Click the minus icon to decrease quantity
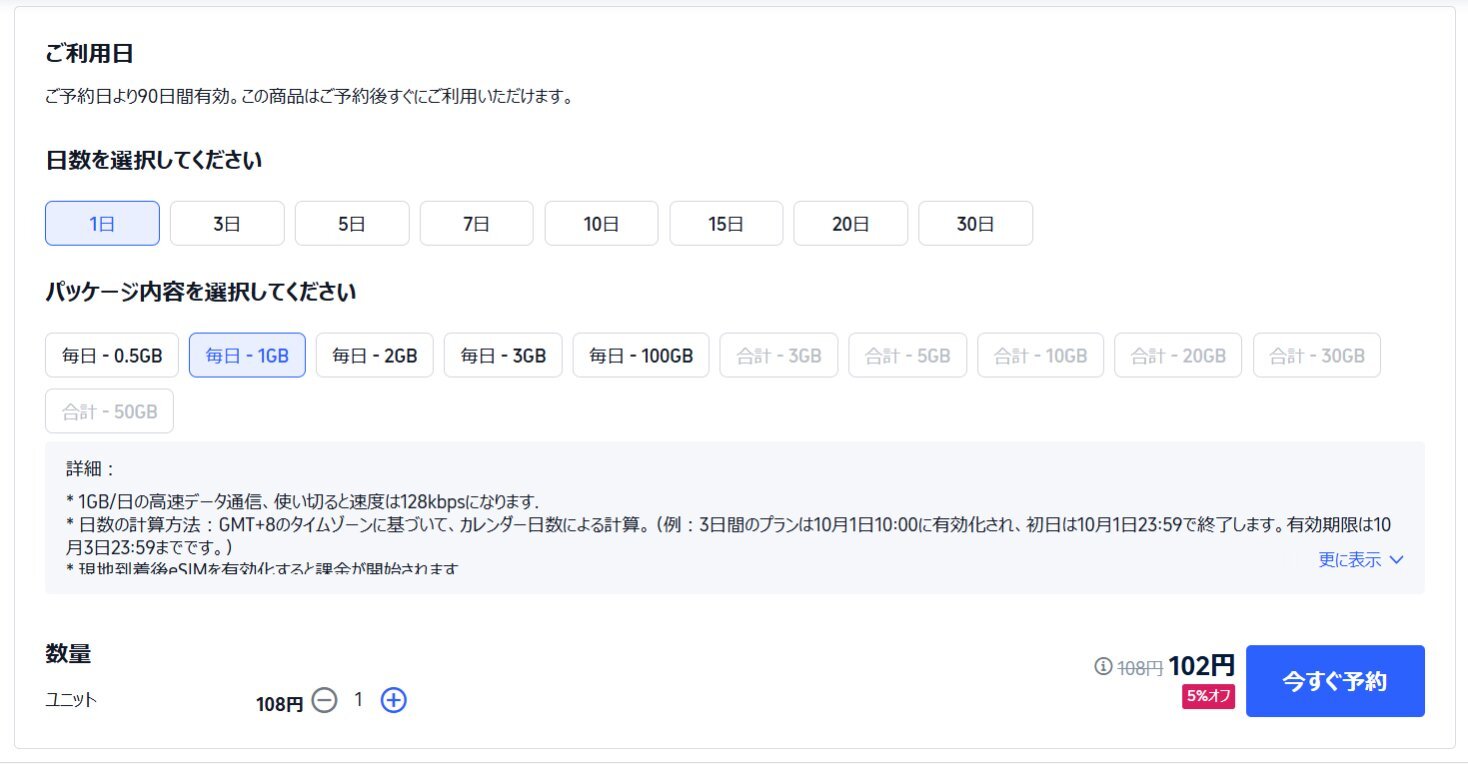The width and height of the screenshot is (1468, 764). pos(324,701)
